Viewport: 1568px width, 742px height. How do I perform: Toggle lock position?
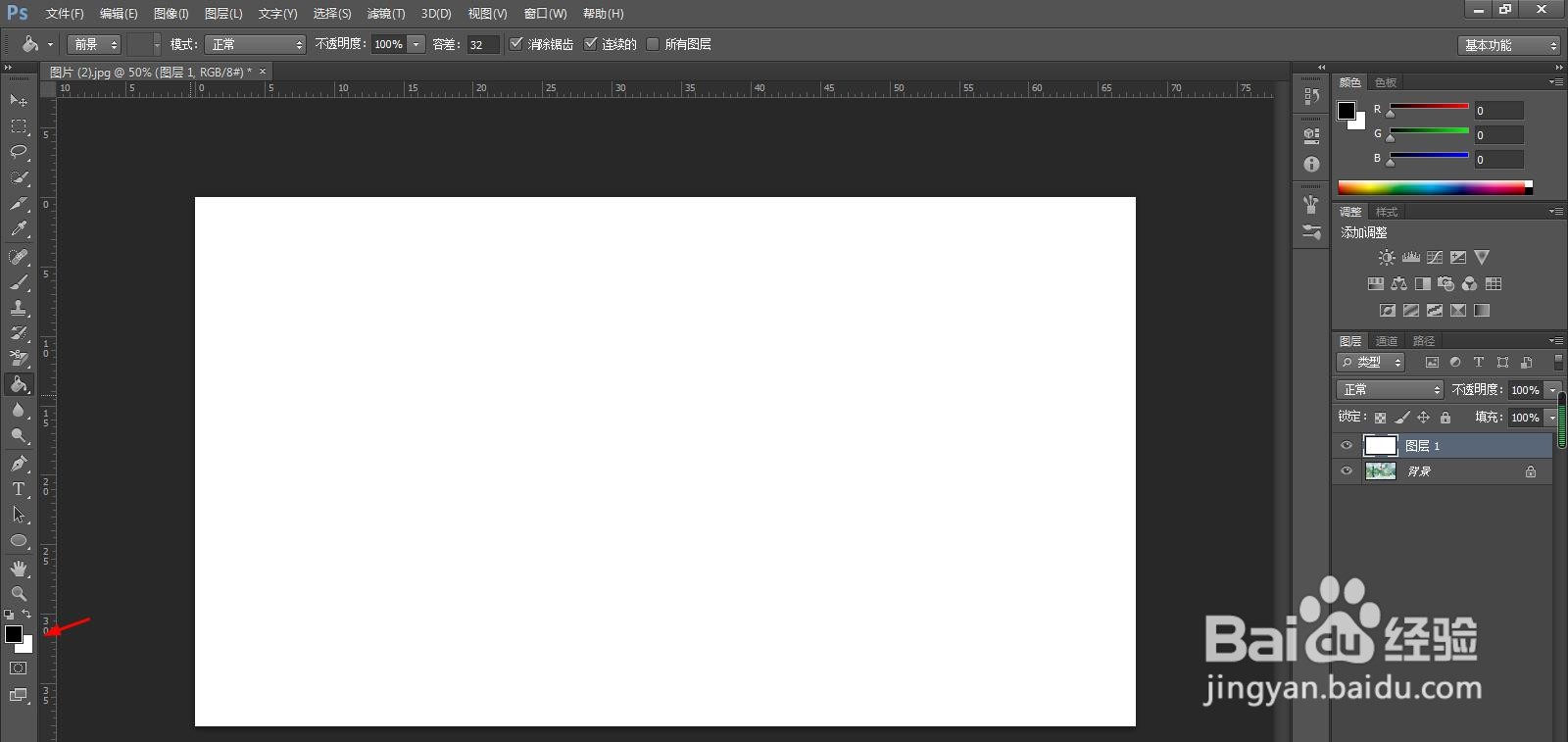[x=1424, y=418]
